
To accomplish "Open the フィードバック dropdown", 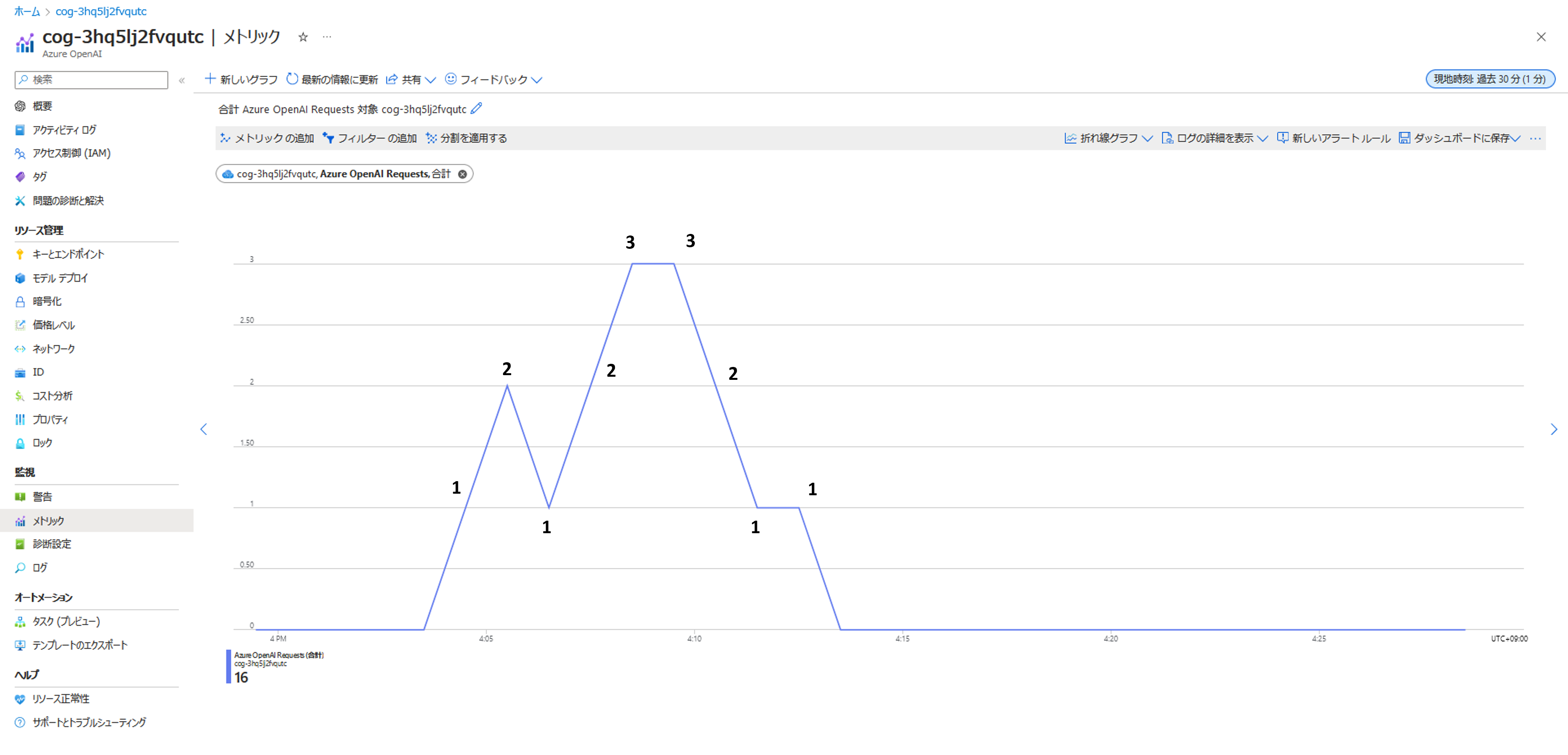I will pyautogui.click(x=494, y=80).
